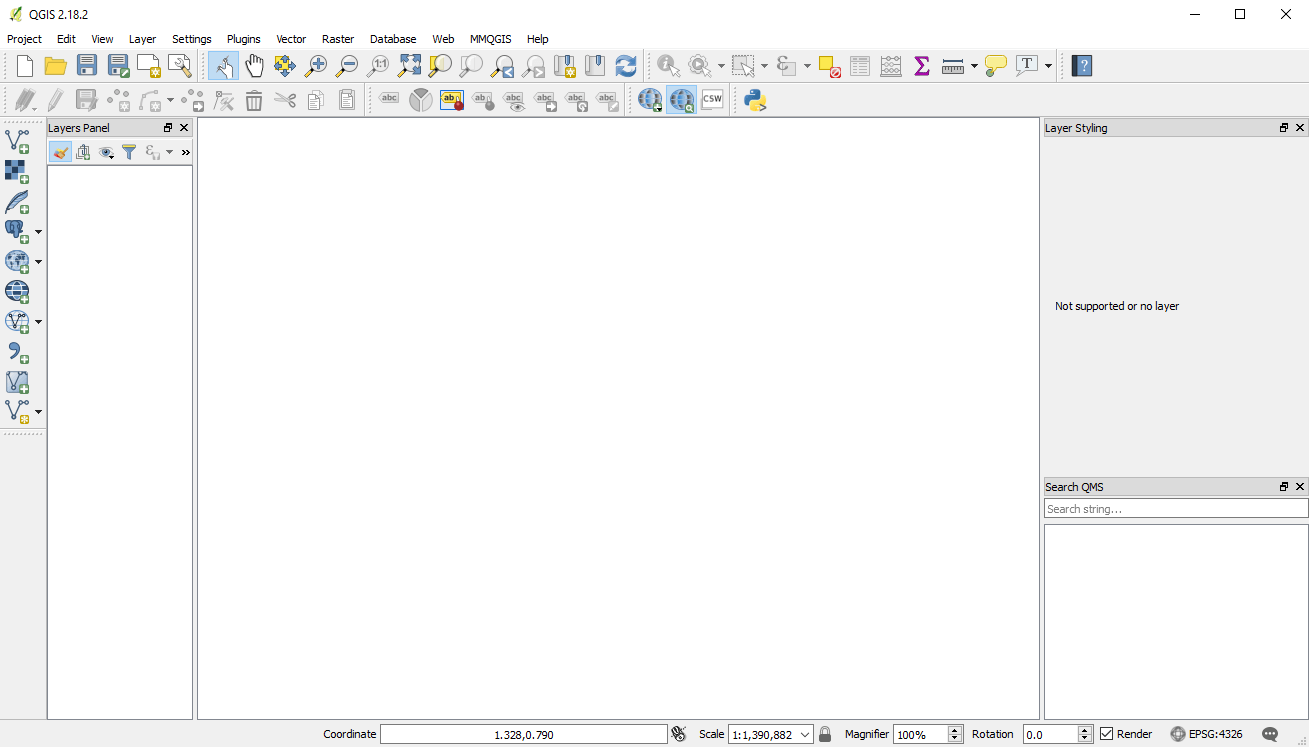Open the MMQGIS menu
1309x747 pixels.
[x=490, y=39]
